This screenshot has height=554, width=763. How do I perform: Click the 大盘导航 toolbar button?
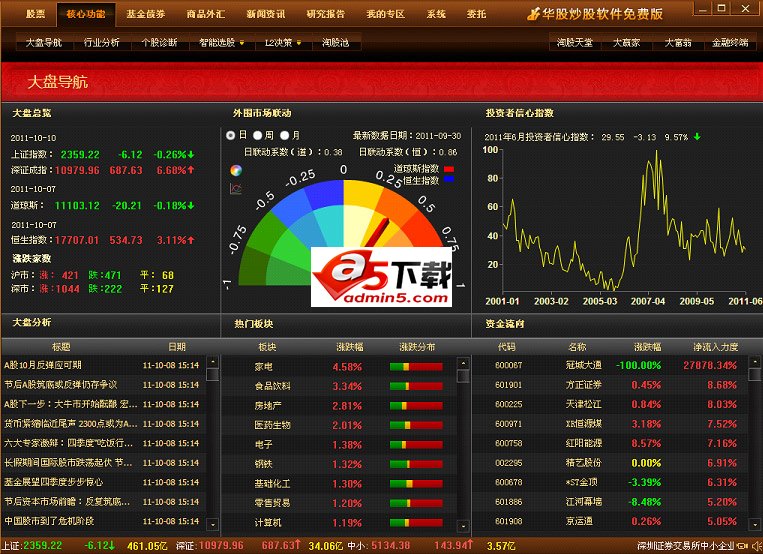[44, 43]
